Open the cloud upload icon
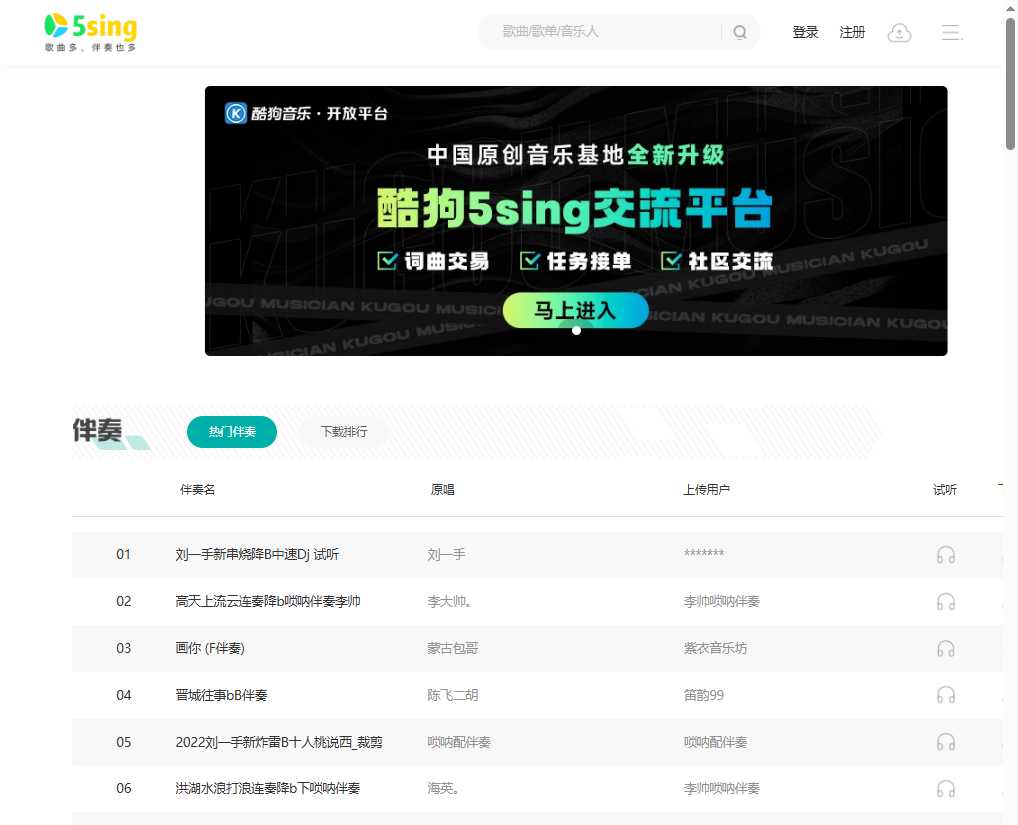 (899, 32)
